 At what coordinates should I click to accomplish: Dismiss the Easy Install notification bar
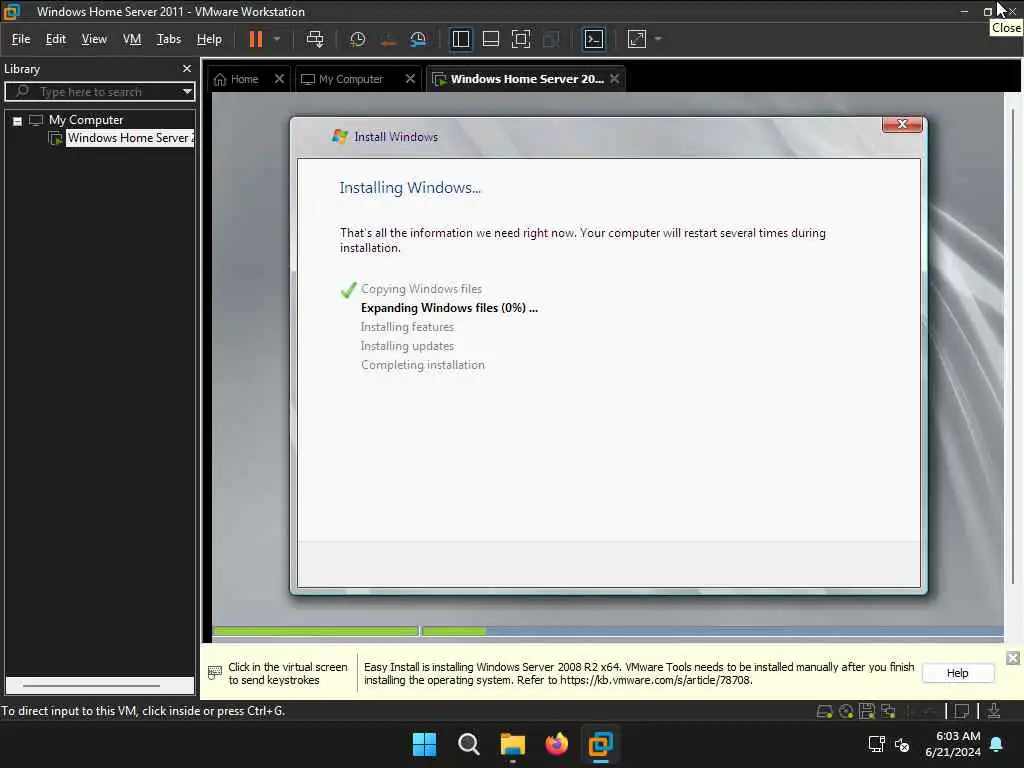[x=1013, y=658]
